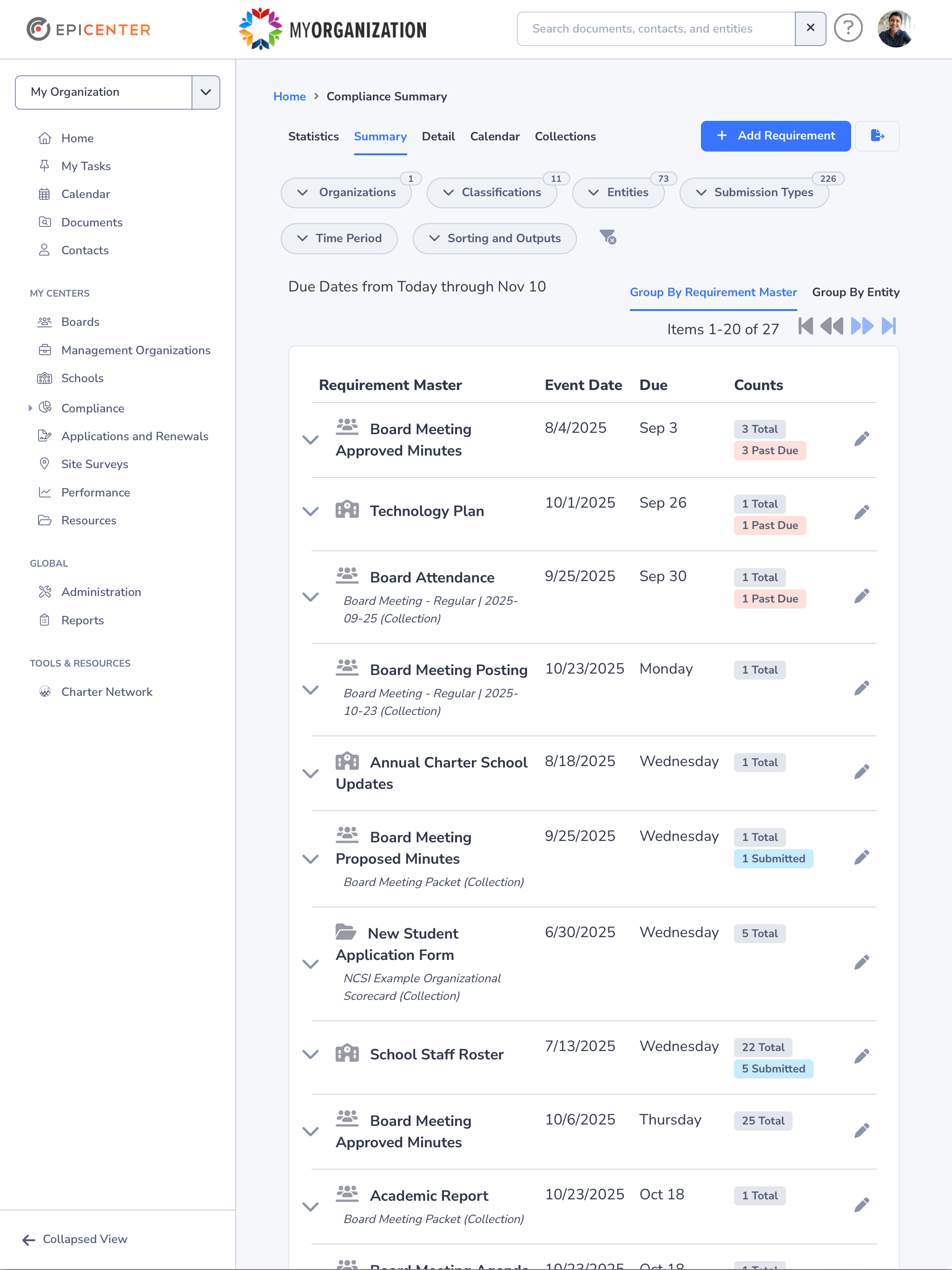Screen dimensions: 952x1270
Task: Jump to last page of items
Action: (x=889, y=326)
